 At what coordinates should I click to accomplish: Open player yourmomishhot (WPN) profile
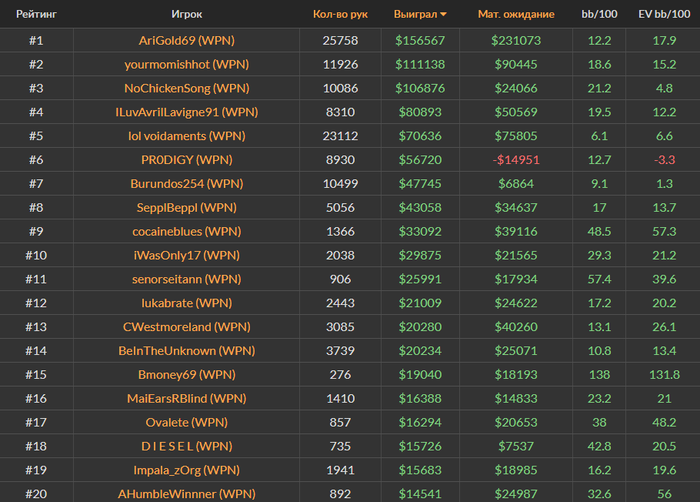(x=186, y=64)
